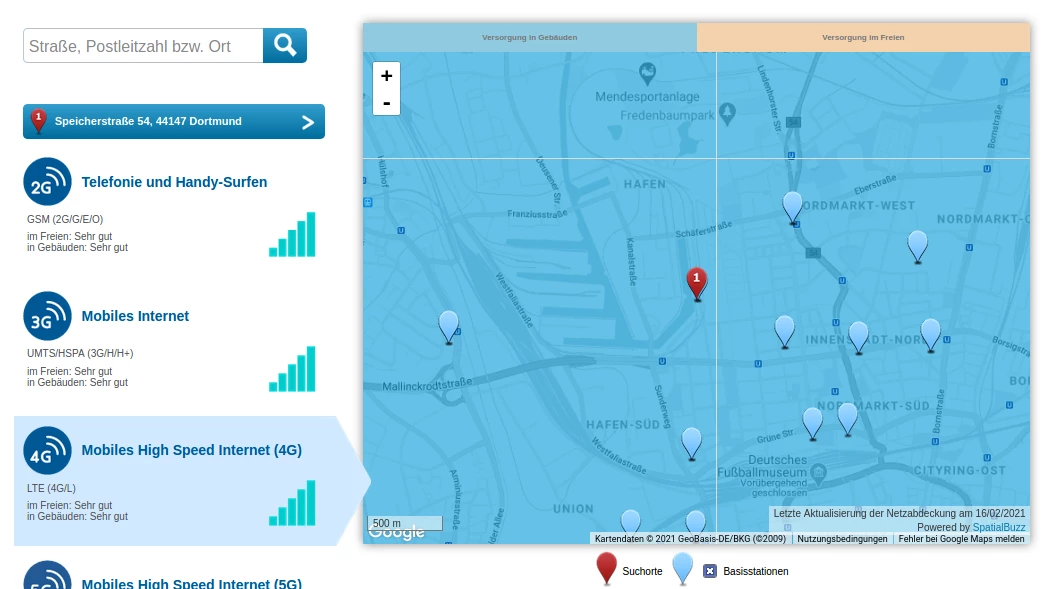Click the UMTS/HSPA (3G/H/H+) text

(x=80, y=354)
